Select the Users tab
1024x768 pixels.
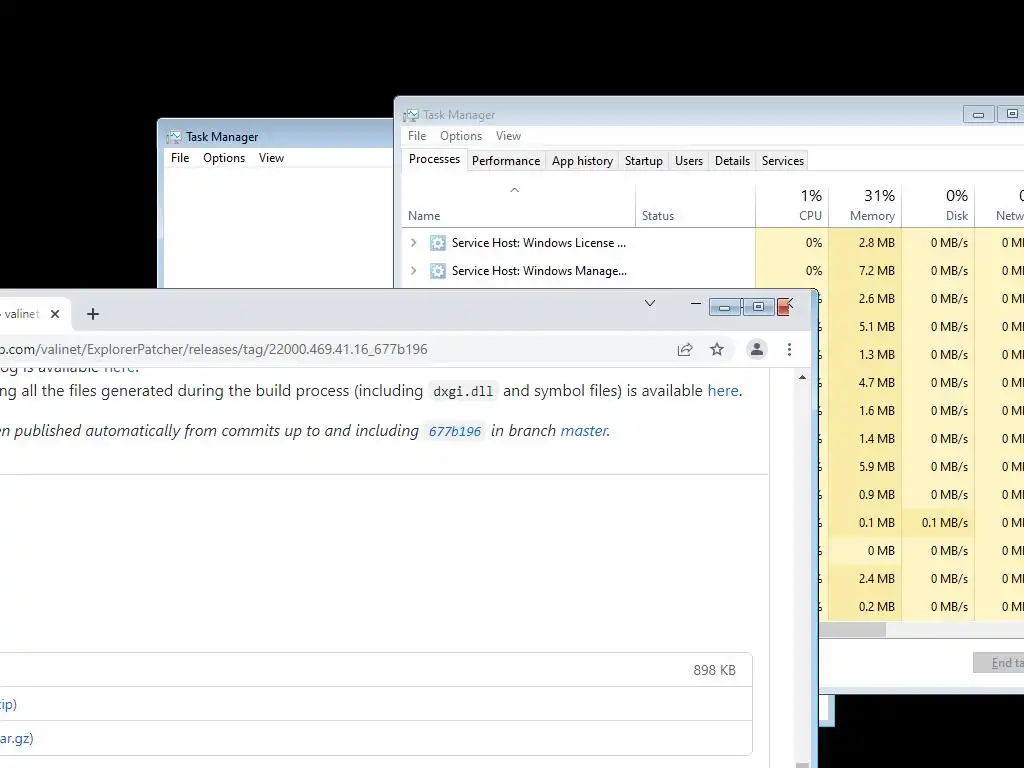[688, 161]
